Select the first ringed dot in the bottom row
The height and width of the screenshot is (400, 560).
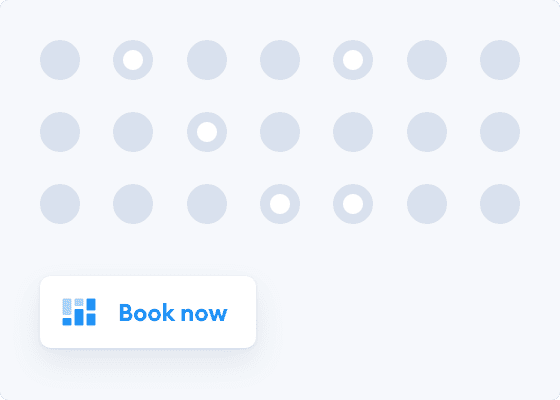[x=280, y=204]
